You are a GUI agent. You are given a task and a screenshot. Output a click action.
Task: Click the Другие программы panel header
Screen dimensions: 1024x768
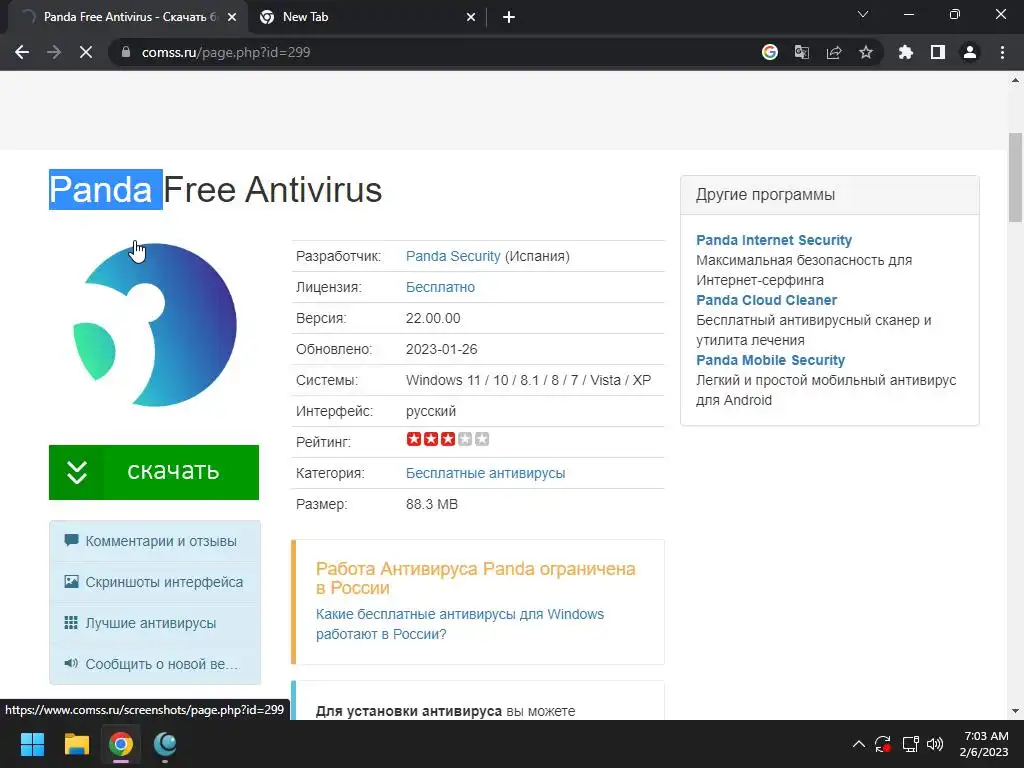(829, 195)
